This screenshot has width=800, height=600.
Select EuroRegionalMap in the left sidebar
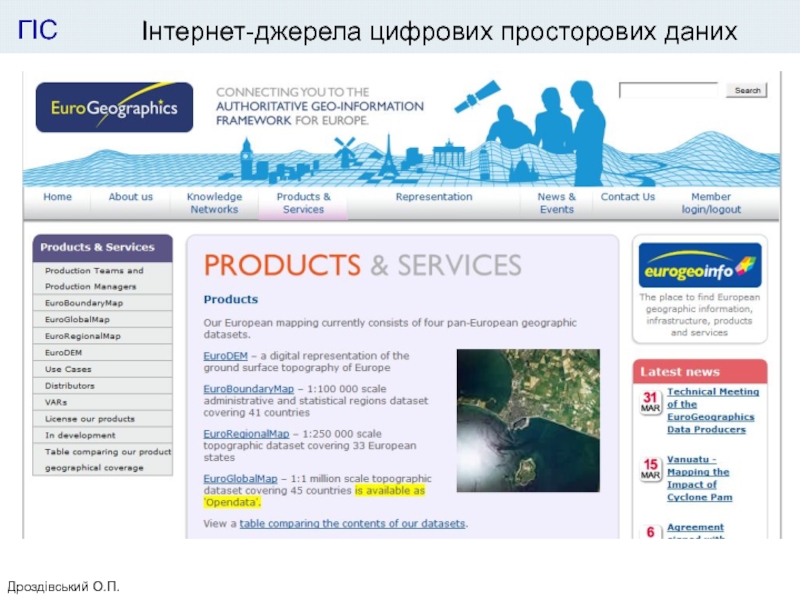pyautogui.click(x=103, y=336)
